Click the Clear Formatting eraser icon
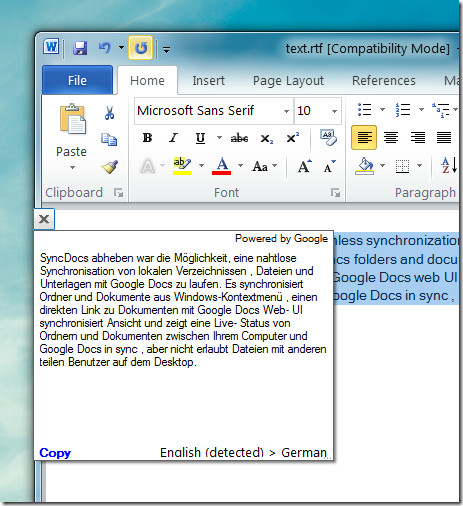 tap(328, 137)
